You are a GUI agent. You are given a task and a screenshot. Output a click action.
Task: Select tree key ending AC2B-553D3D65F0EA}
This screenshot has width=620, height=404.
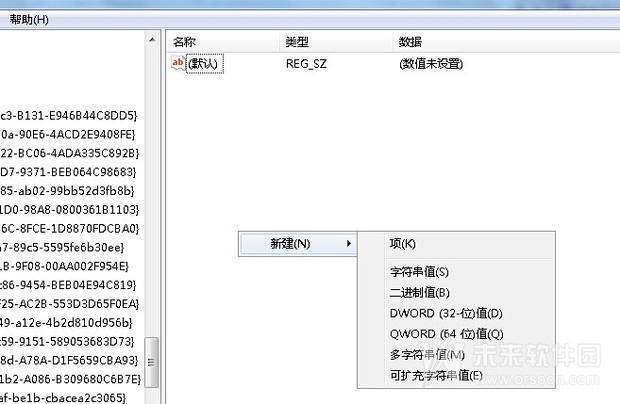coord(70,304)
